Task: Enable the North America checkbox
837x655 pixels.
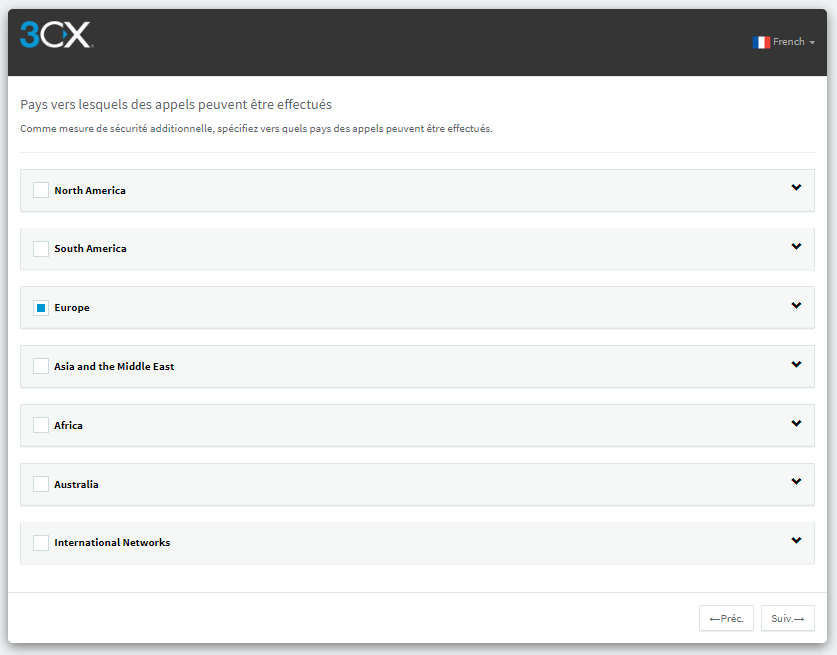Action: (40, 189)
